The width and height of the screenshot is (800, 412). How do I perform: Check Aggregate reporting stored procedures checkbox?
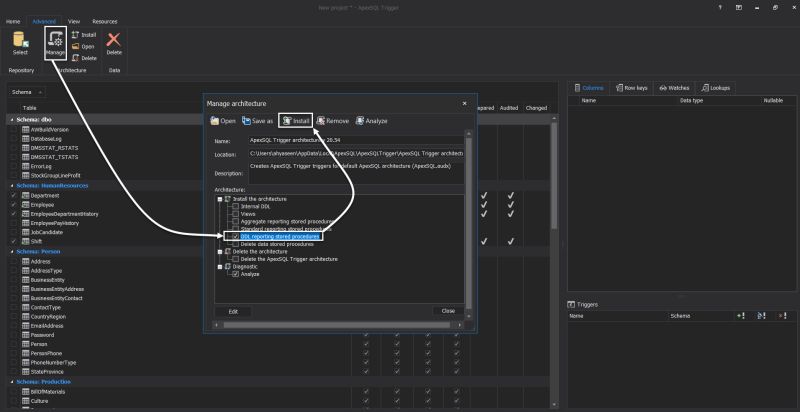(235, 221)
